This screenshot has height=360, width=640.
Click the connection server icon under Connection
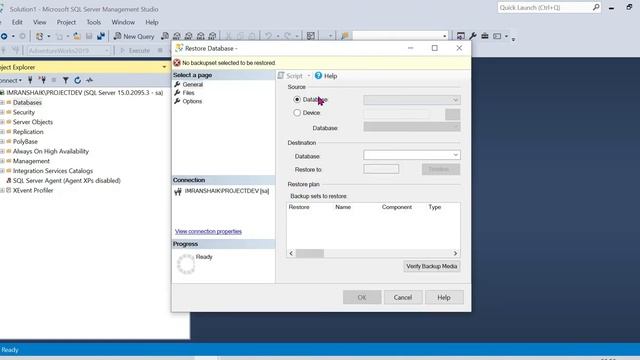click(x=178, y=191)
